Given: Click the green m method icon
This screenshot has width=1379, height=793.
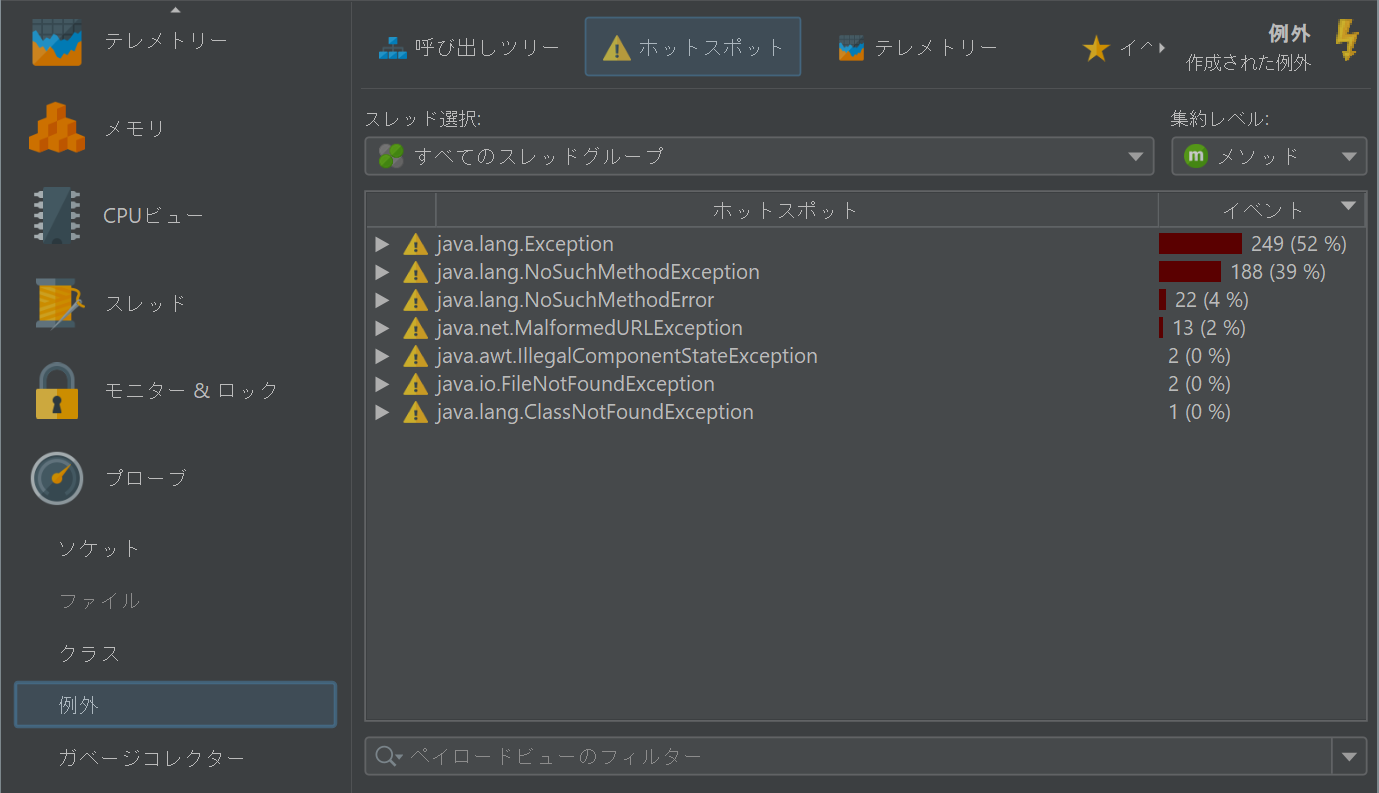Looking at the screenshot, I should [x=1195, y=156].
